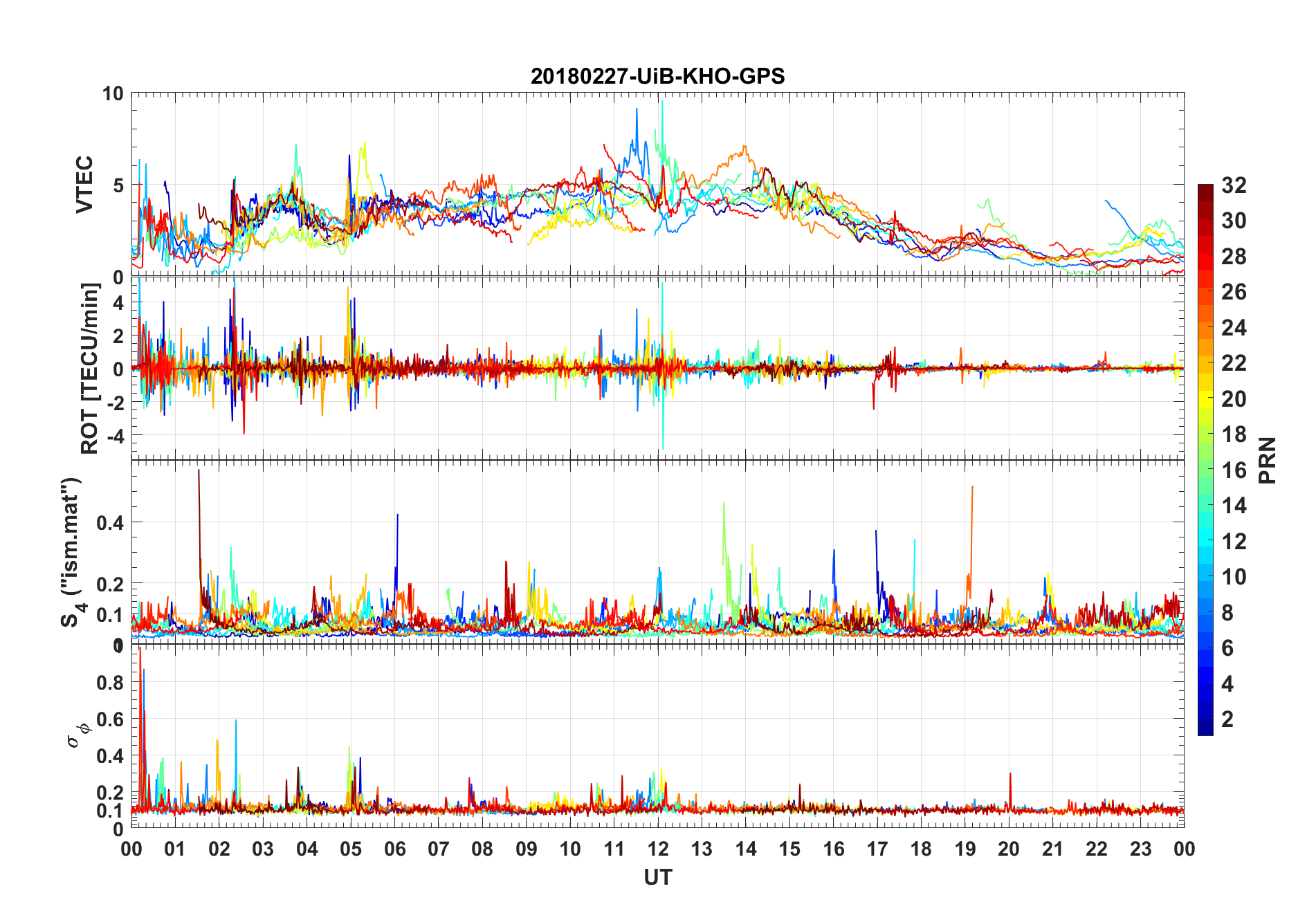The image size is (1316, 920).
Task: Click colorbar tick value 16
Action: click(1234, 470)
